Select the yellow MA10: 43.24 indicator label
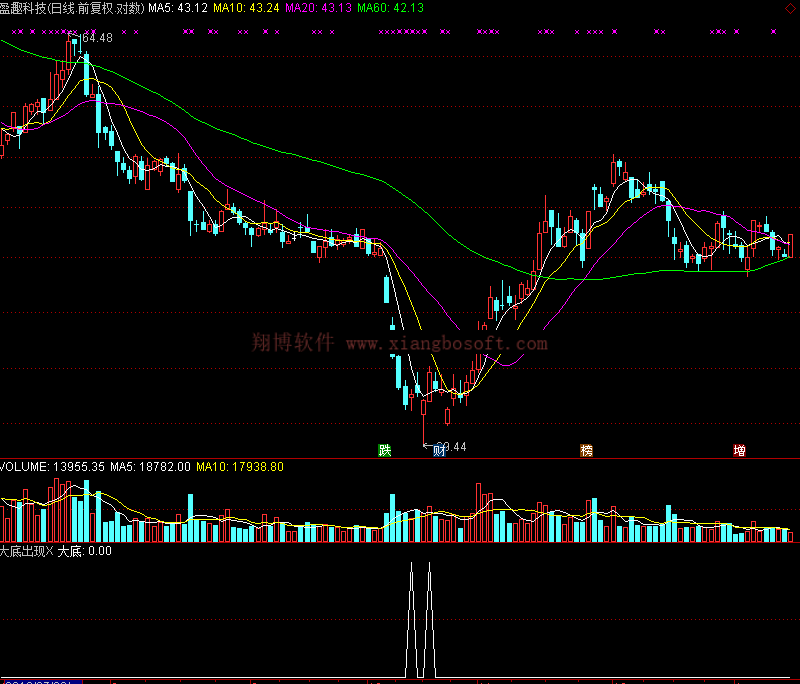The width and height of the screenshot is (800, 684). pyautogui.click(x=246, y=8)
